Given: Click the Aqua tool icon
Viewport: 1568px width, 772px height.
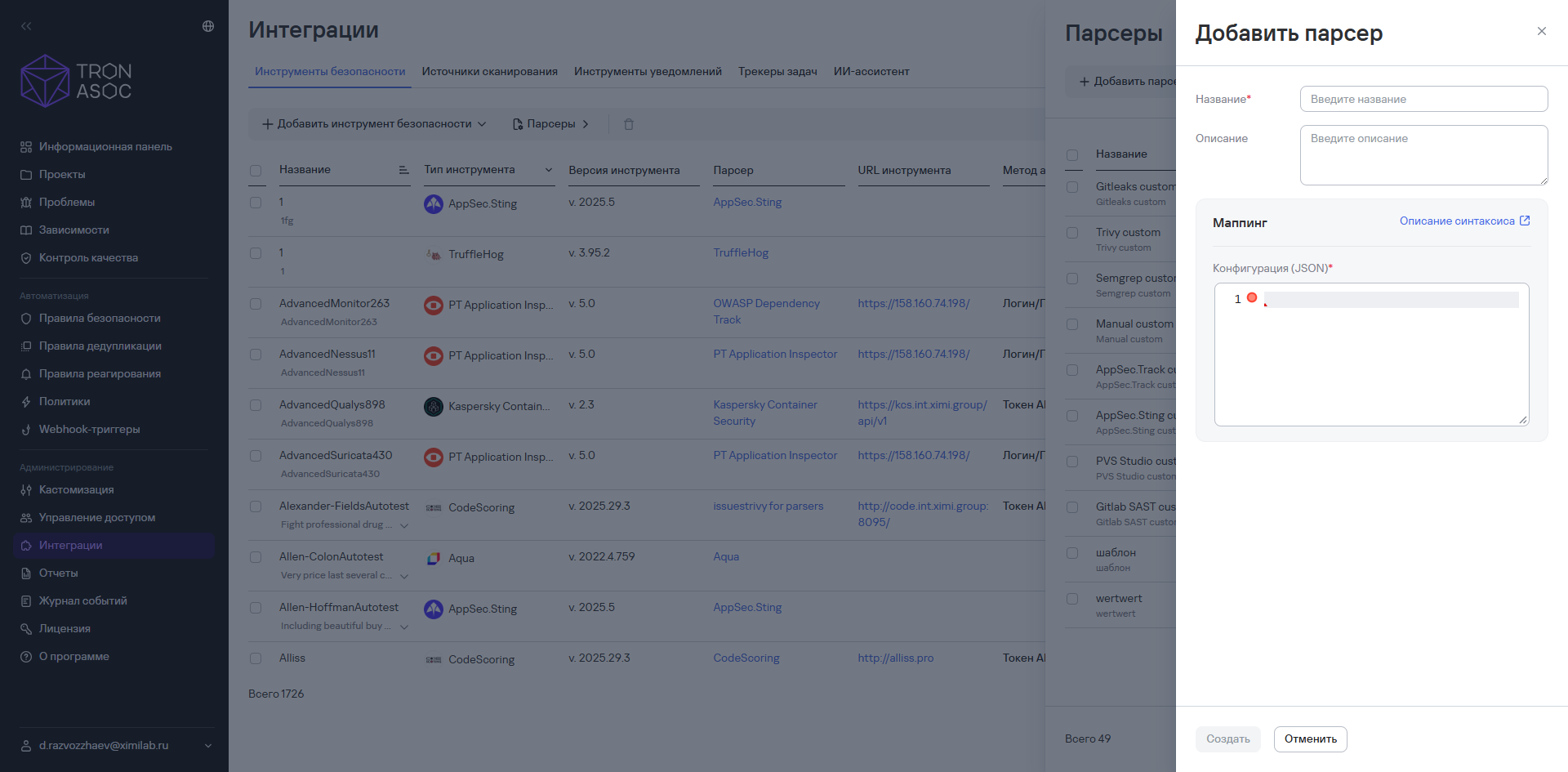Looking at the screenshot, I should coord(434,559).
